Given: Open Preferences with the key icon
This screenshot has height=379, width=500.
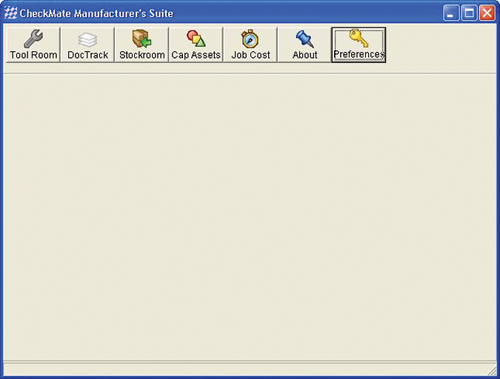Looking at the screenshot, I should 359,45.
